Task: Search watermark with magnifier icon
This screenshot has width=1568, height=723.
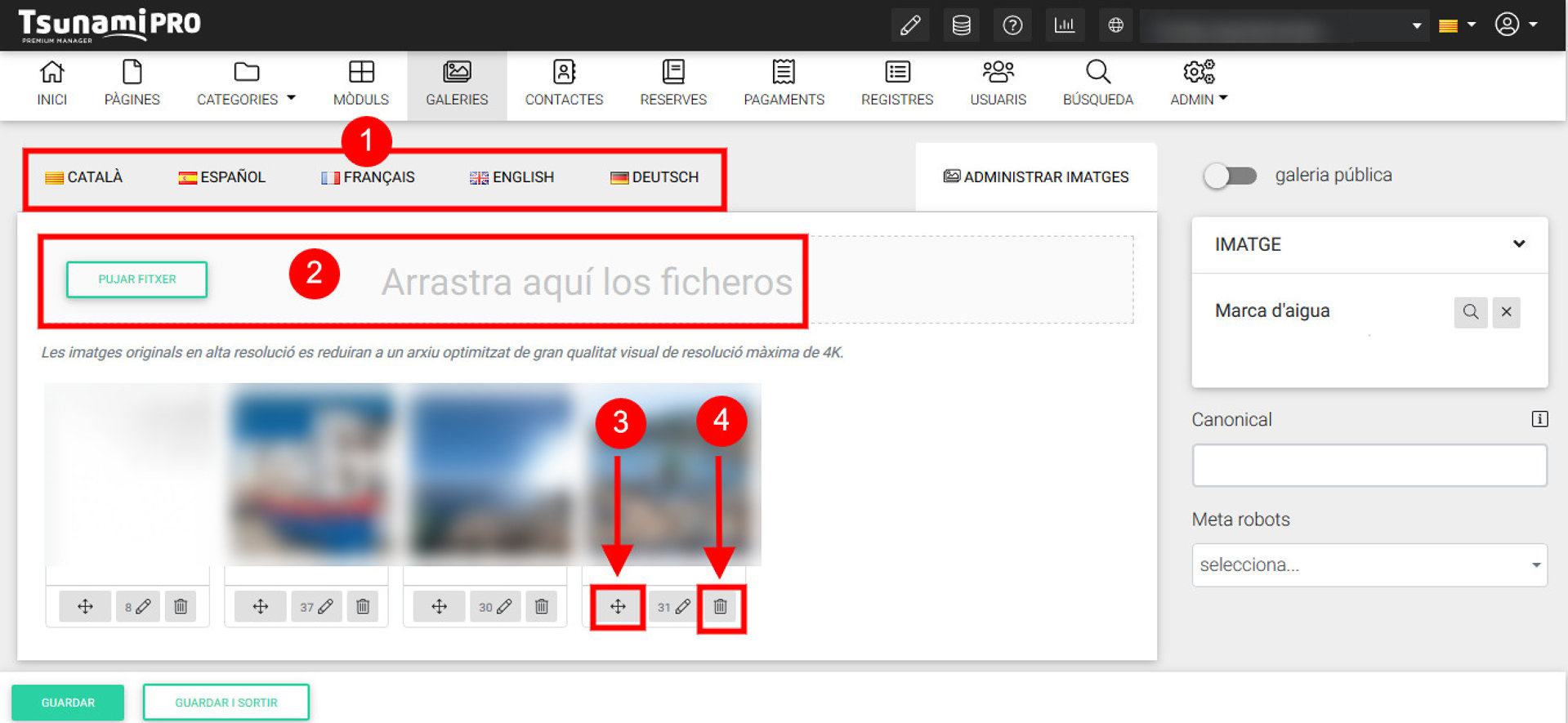Action: (1470, 312)
